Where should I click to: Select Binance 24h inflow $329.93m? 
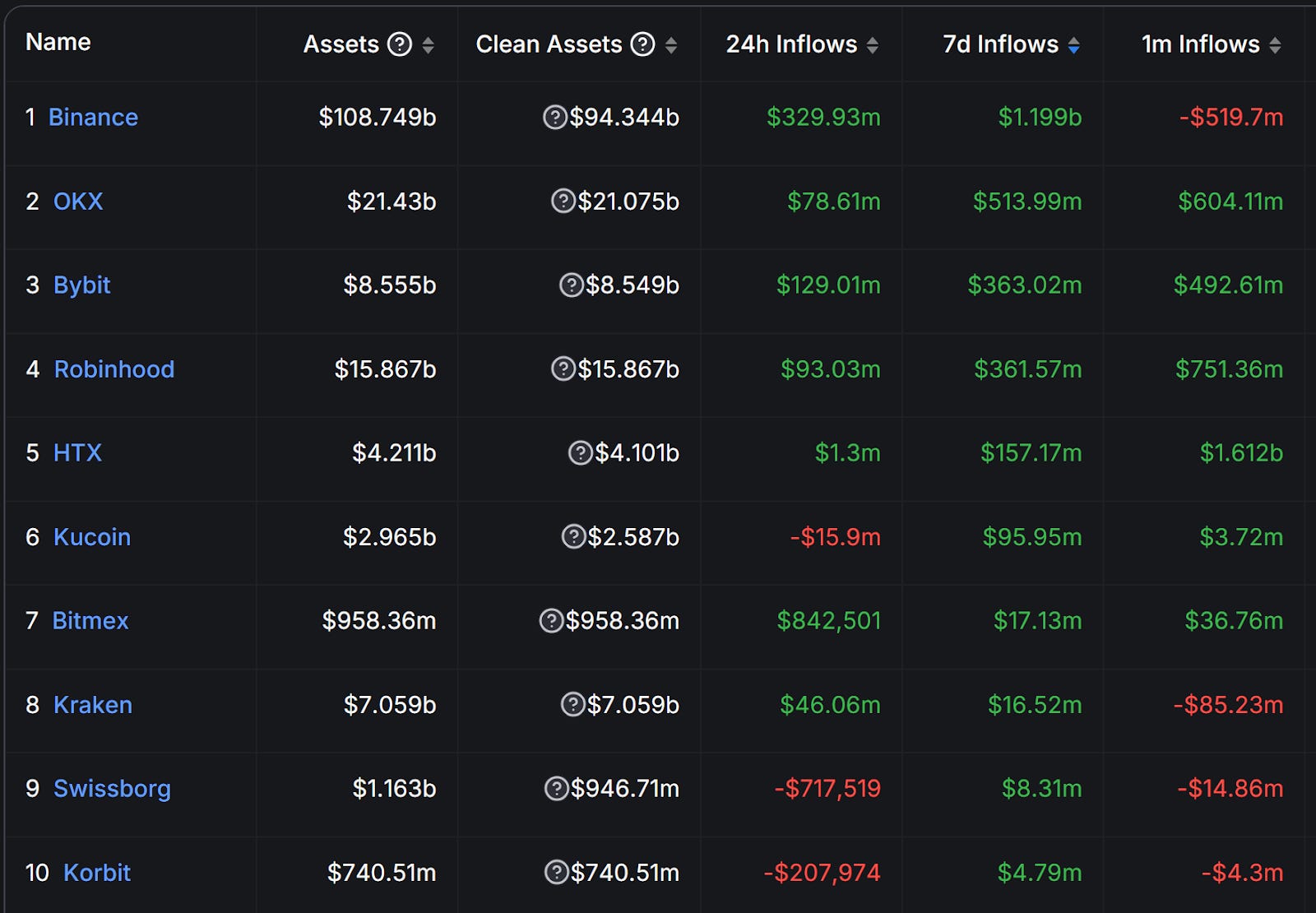tap(823, 117)
